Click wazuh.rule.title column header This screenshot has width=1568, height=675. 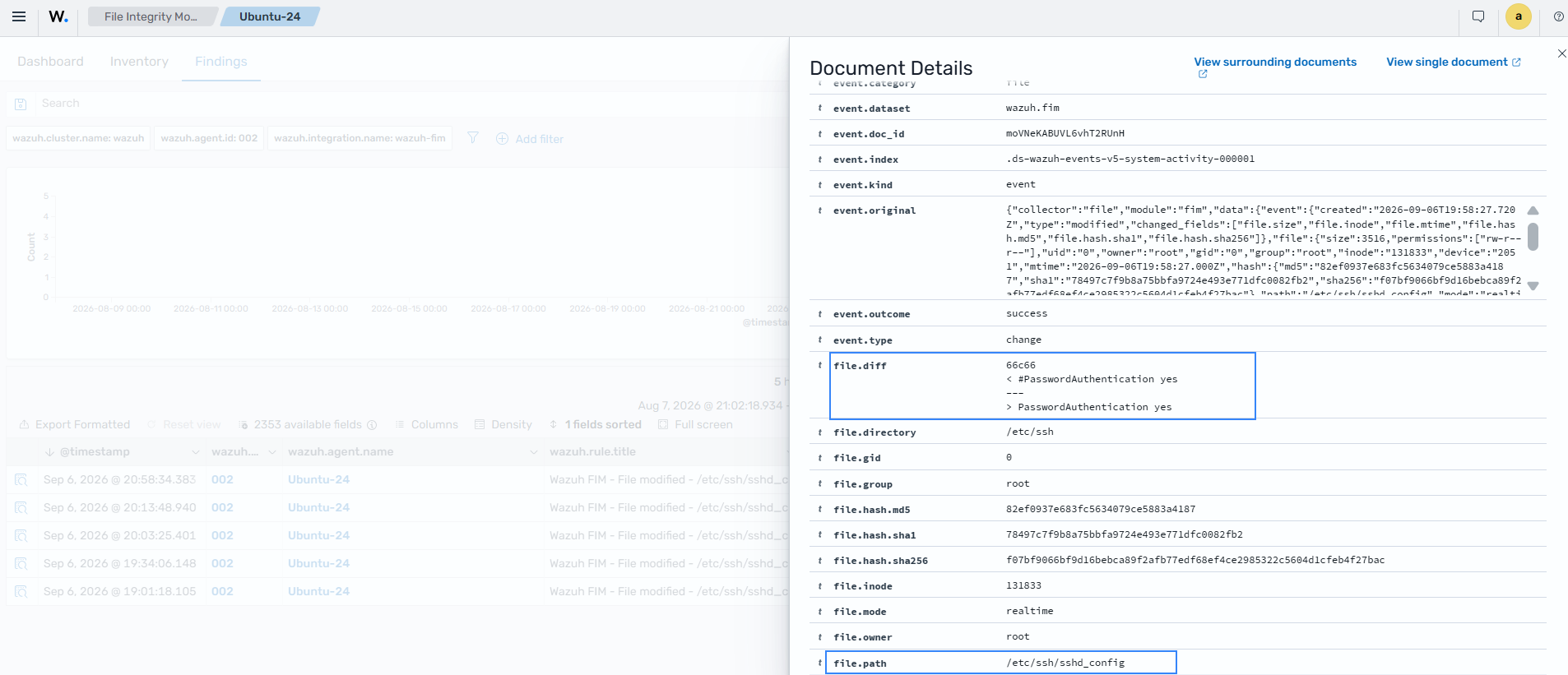pos(592,452)
